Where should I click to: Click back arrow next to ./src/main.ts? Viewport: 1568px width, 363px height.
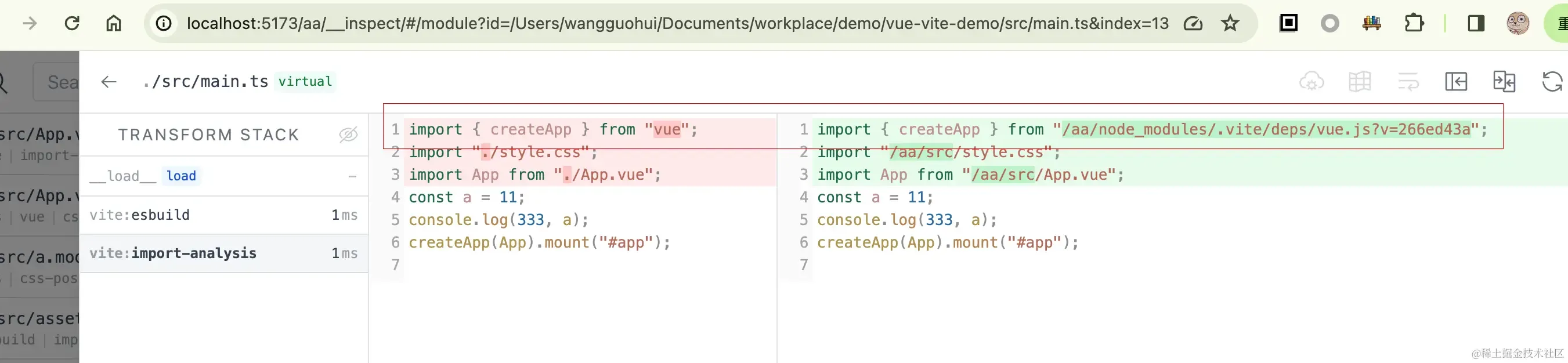click(109, 82)
